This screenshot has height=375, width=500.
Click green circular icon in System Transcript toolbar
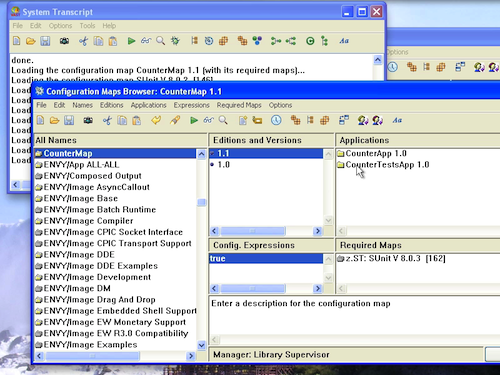click(310, 41)
